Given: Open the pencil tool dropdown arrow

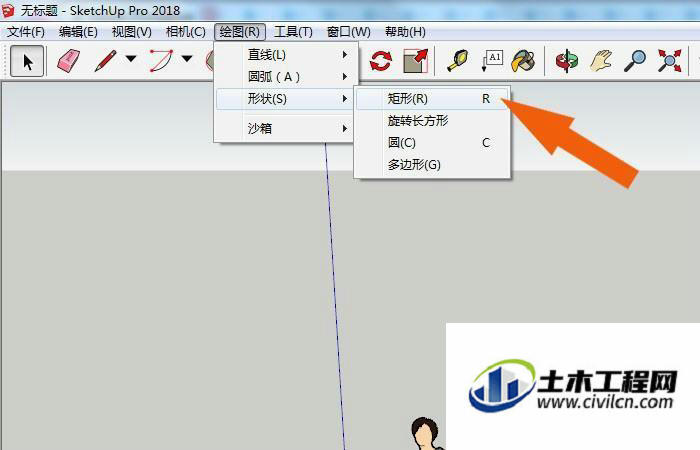Looking at the screenshot, I should point(131,58).
